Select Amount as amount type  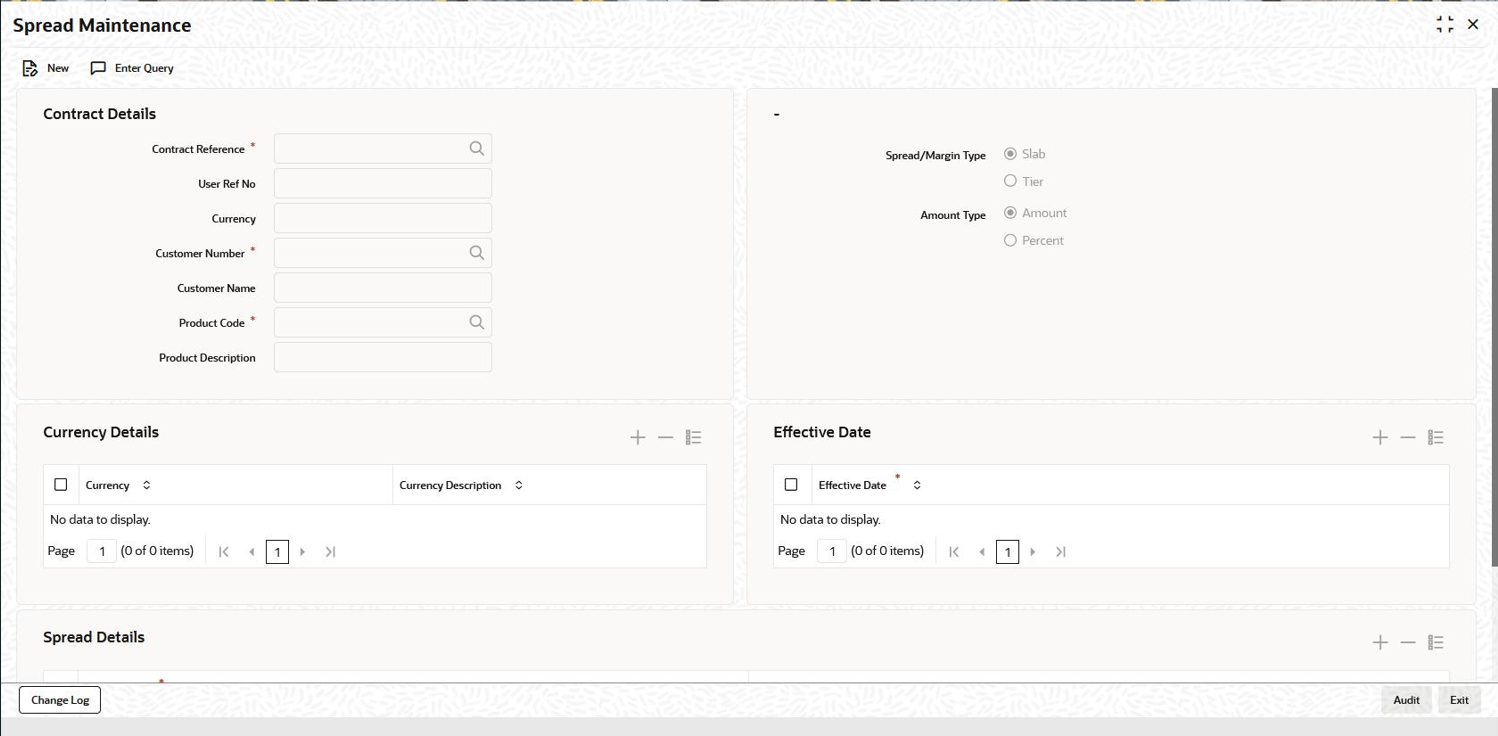tap(1010, 213)
